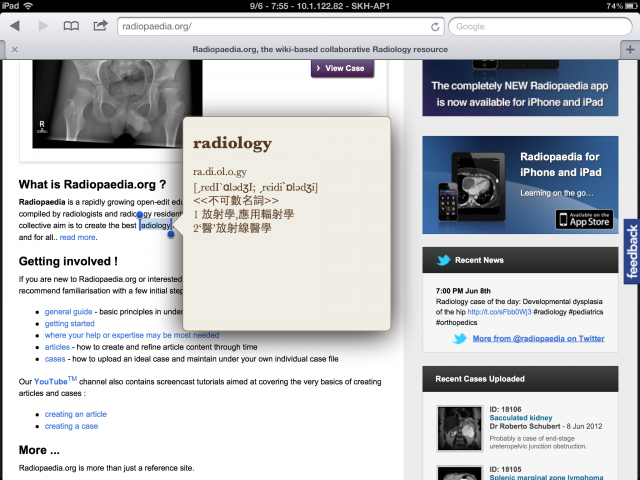Select the Radiopaedia.org tab title
Viewport: 640px width, 480px height.
(320, 49)
